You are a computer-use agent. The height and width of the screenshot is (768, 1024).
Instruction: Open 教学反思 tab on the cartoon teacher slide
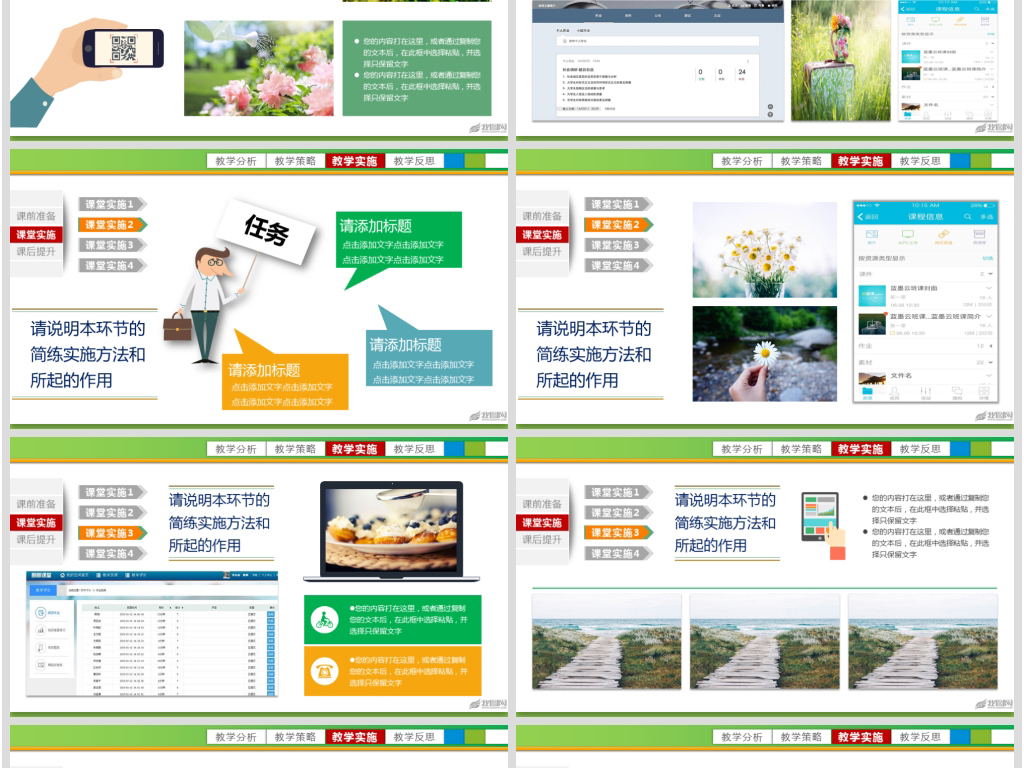click(414, 161)
